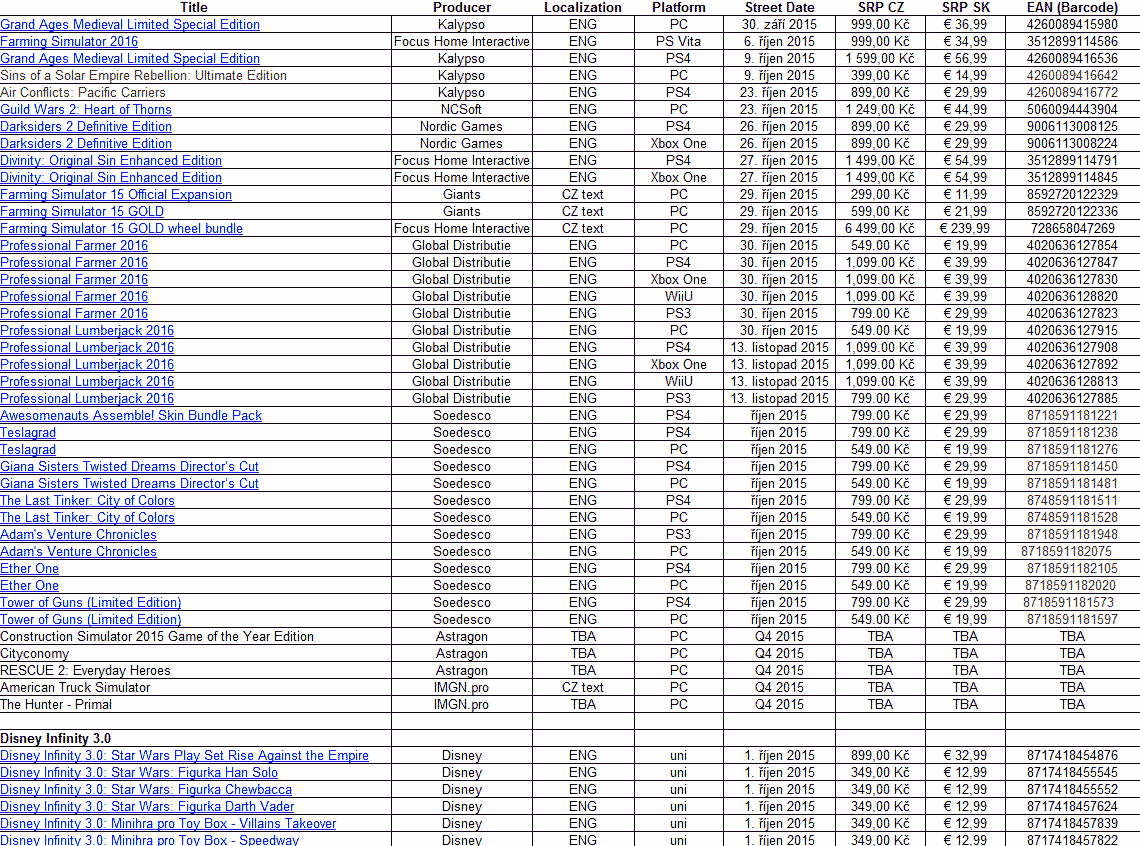1140x846 pixels.
Task: Follow the Guild Wars 2: Heart of Thorns link
Action: (x=86, y=110)
